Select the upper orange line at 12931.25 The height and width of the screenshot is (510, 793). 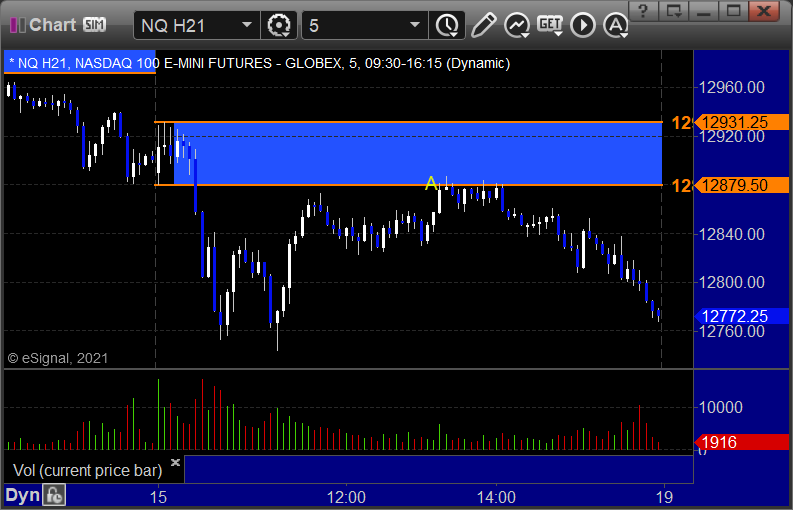408,122
